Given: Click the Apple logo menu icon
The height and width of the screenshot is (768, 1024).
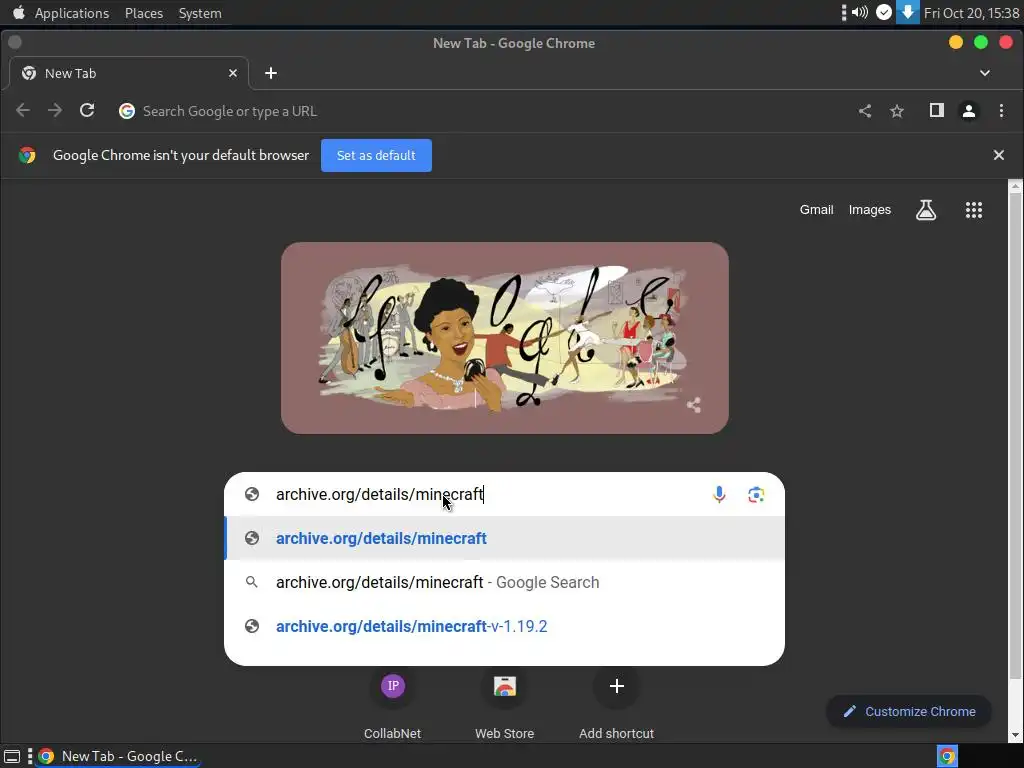Looking at the screenshot, I should [19, 12].
